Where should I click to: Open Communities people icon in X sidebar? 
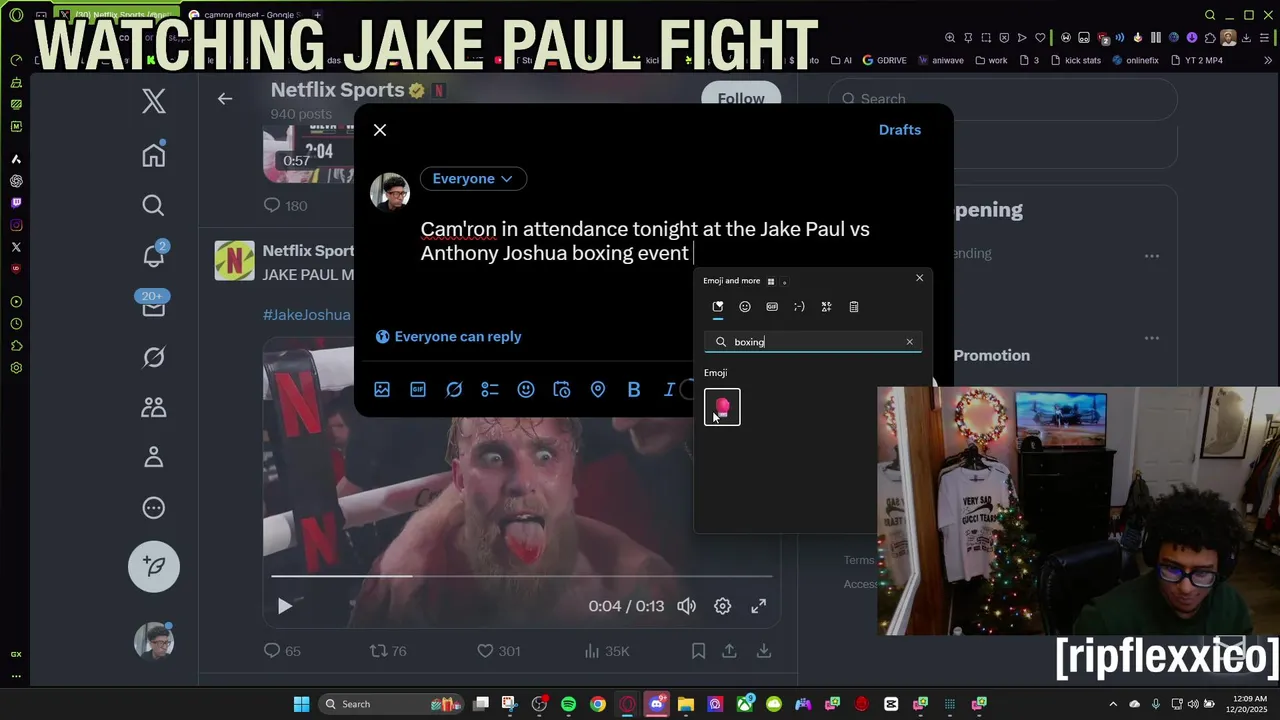(153, 407)
